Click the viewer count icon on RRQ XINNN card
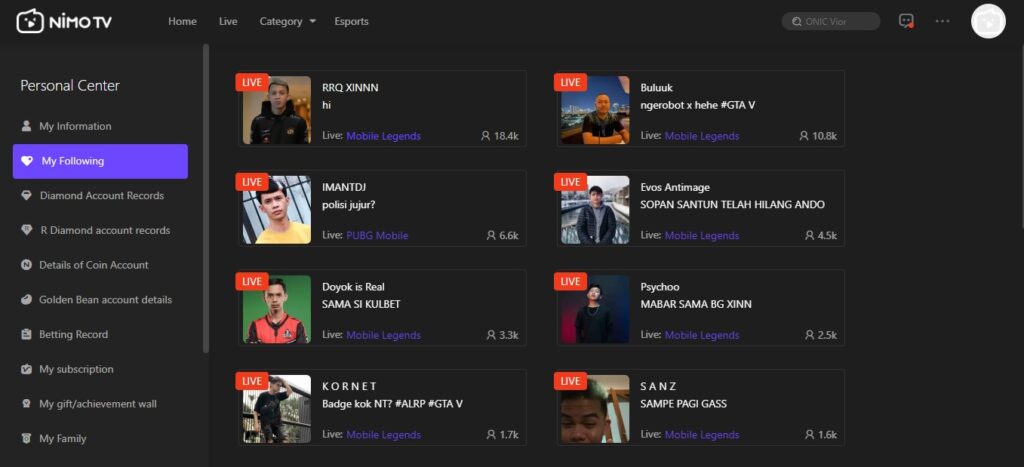 pos(485,136)
